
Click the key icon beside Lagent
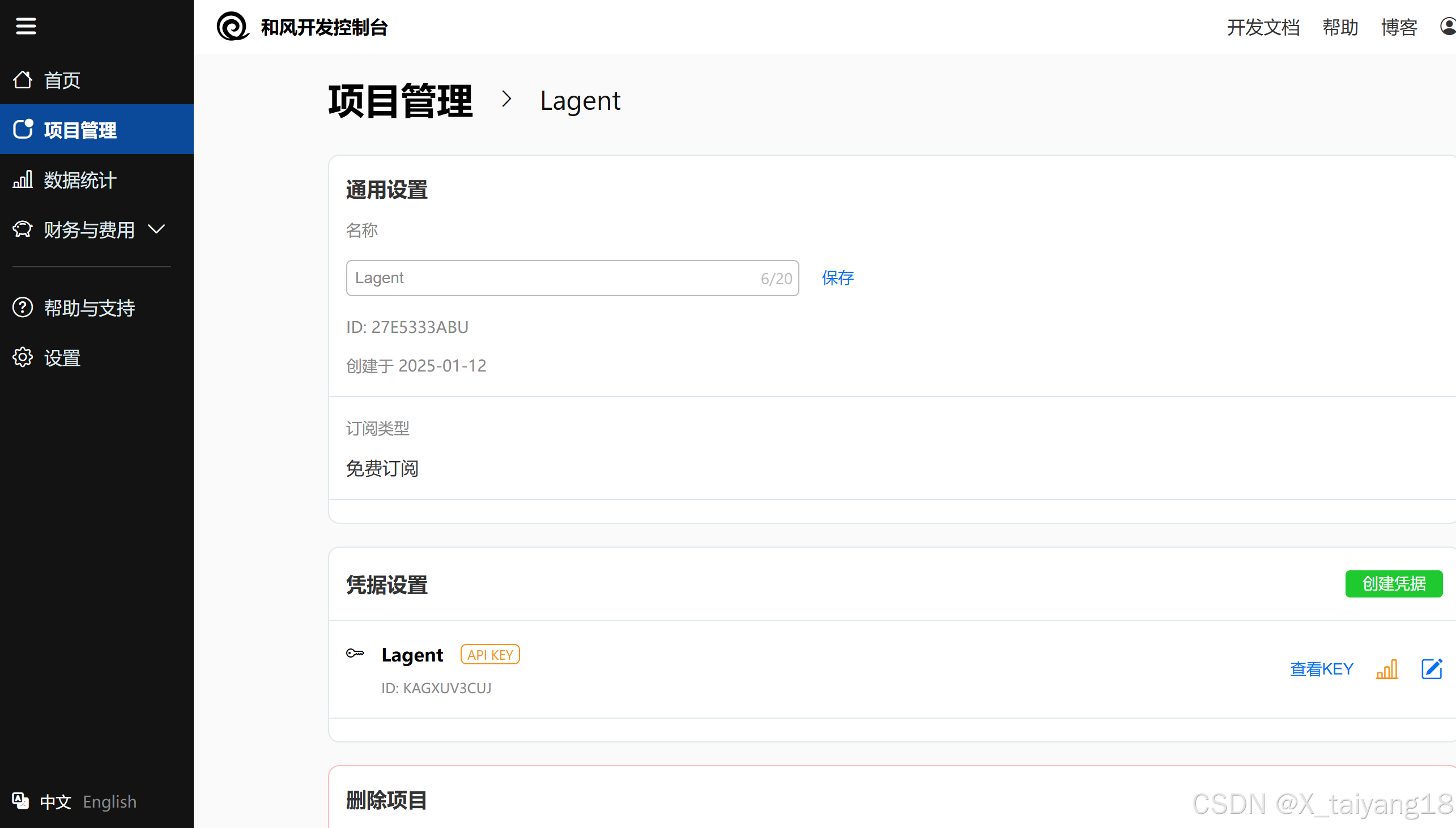click(x=355, y=653)
